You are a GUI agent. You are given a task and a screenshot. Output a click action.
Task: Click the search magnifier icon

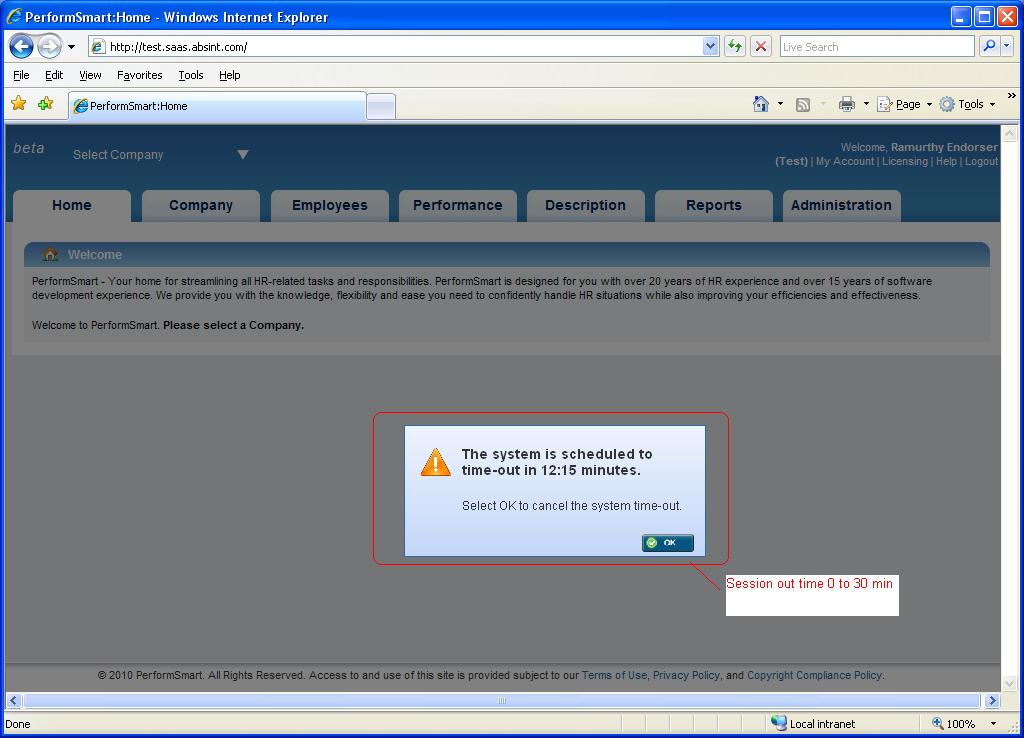[x=989, y=46]
